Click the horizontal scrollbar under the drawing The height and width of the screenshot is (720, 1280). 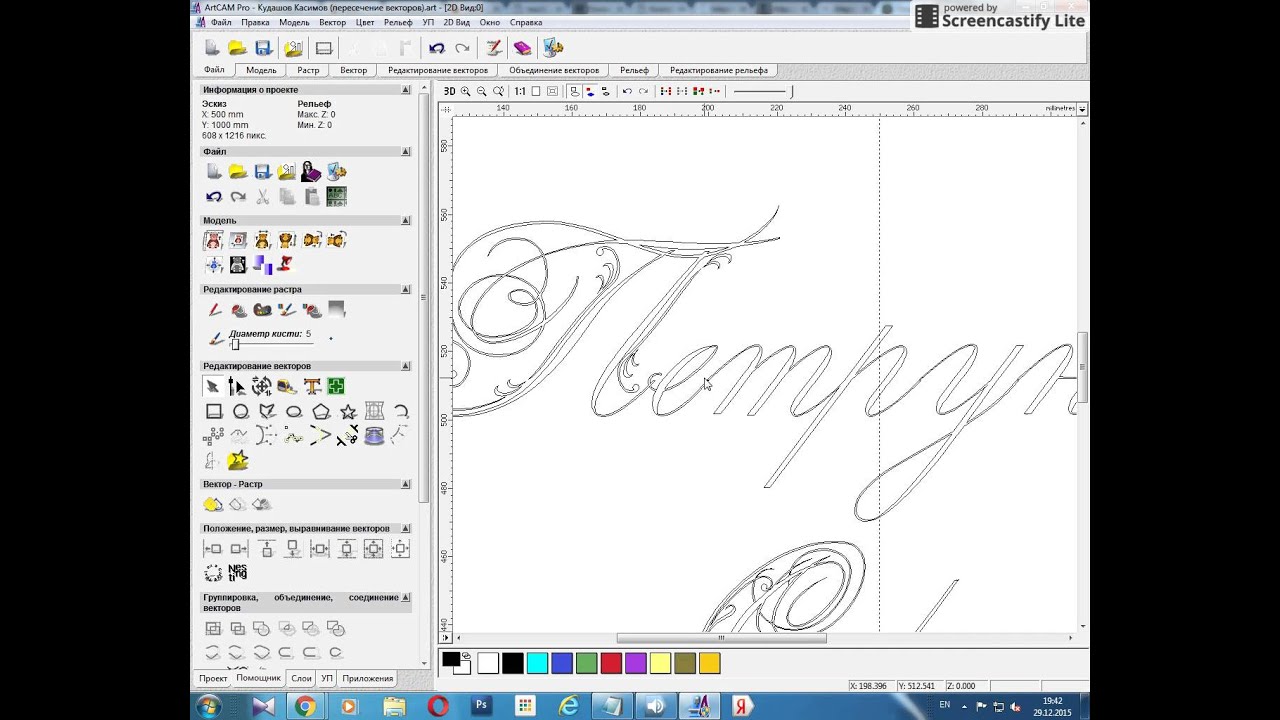(x=722, y=638)
